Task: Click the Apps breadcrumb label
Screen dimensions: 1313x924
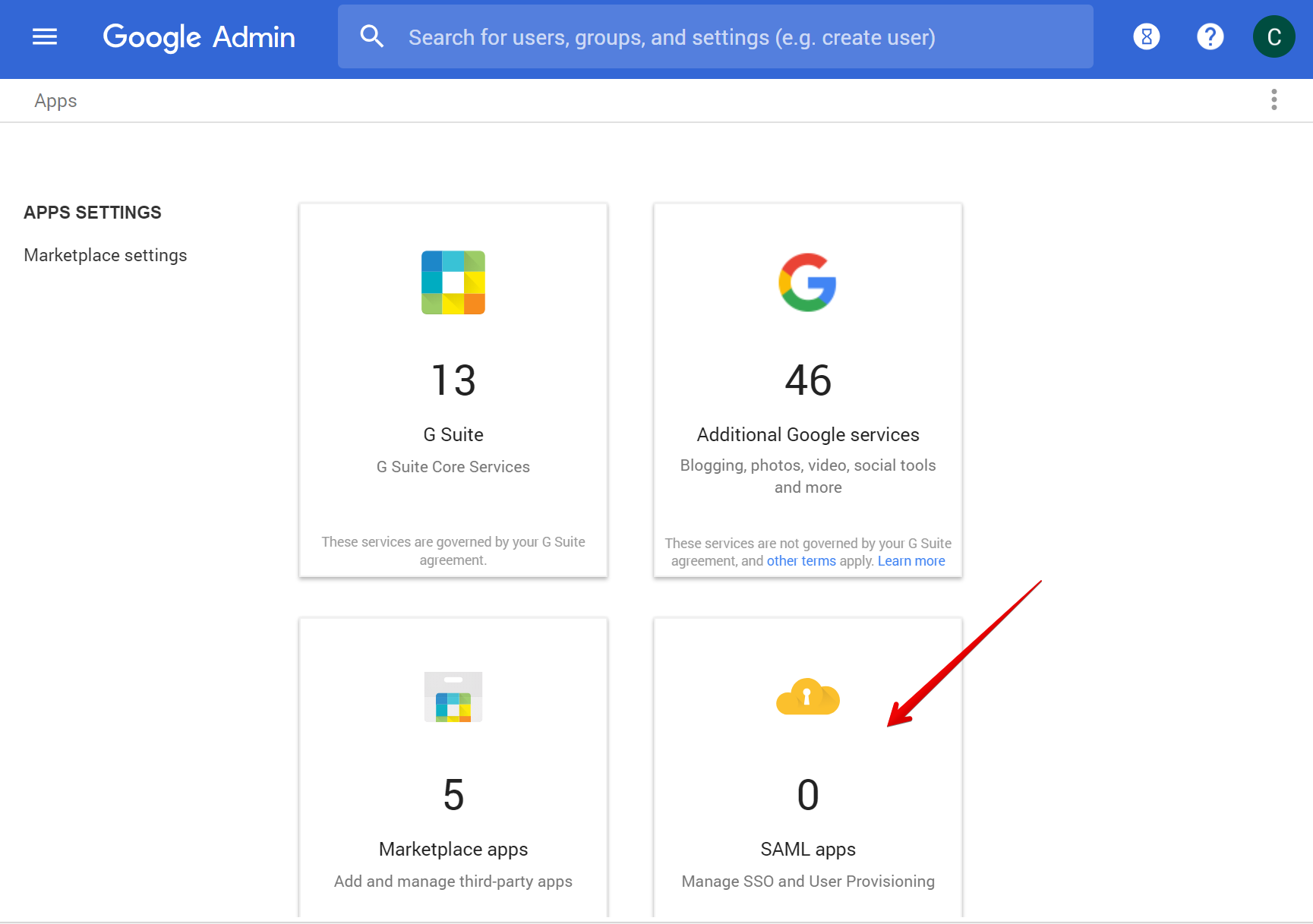Action: point(55,99)
